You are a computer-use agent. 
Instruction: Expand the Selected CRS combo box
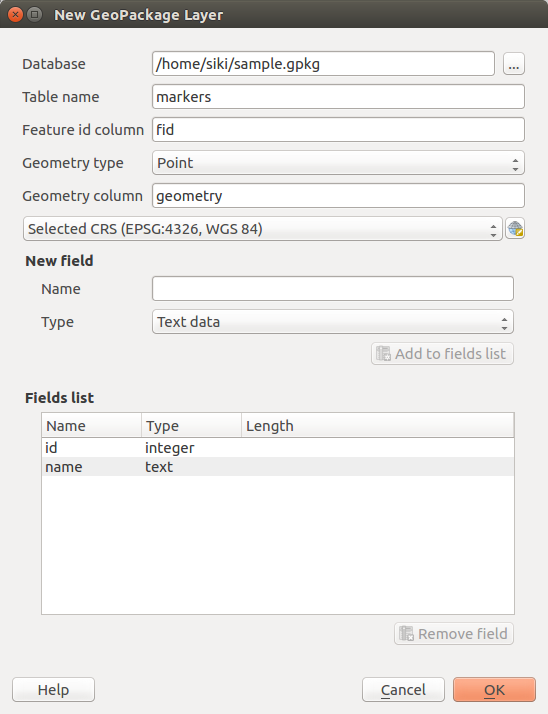[x=262, y=229]
